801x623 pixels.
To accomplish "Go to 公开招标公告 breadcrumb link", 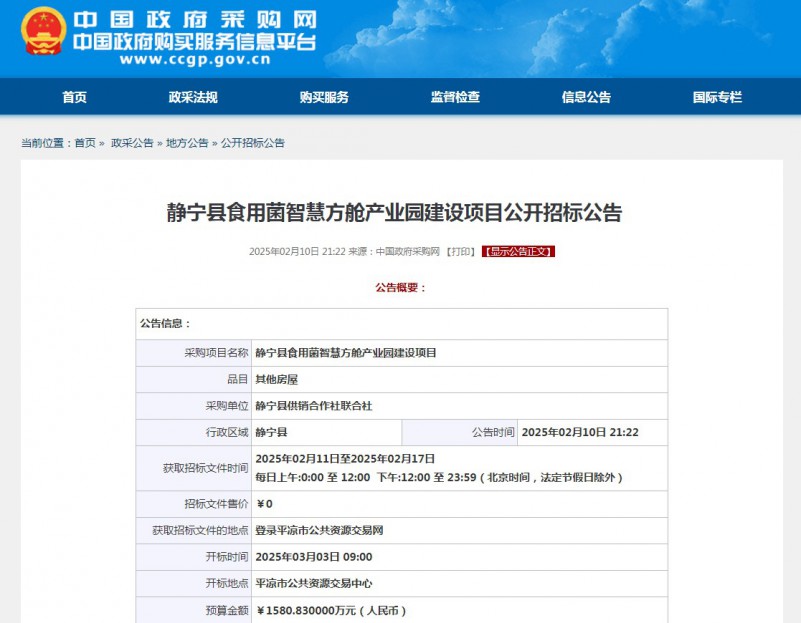I will [252, 143].
